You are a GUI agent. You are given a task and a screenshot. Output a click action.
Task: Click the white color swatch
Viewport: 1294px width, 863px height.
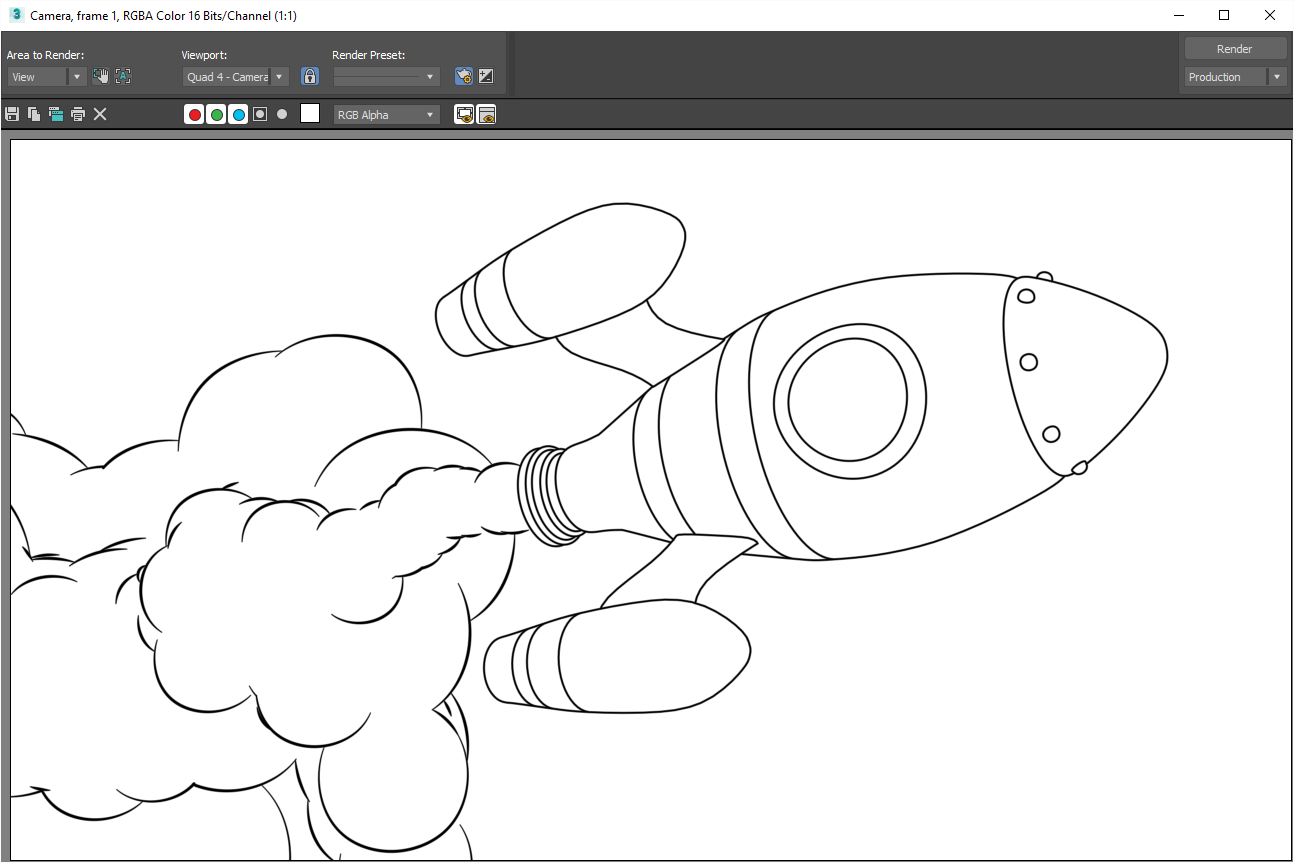point(310,114)
